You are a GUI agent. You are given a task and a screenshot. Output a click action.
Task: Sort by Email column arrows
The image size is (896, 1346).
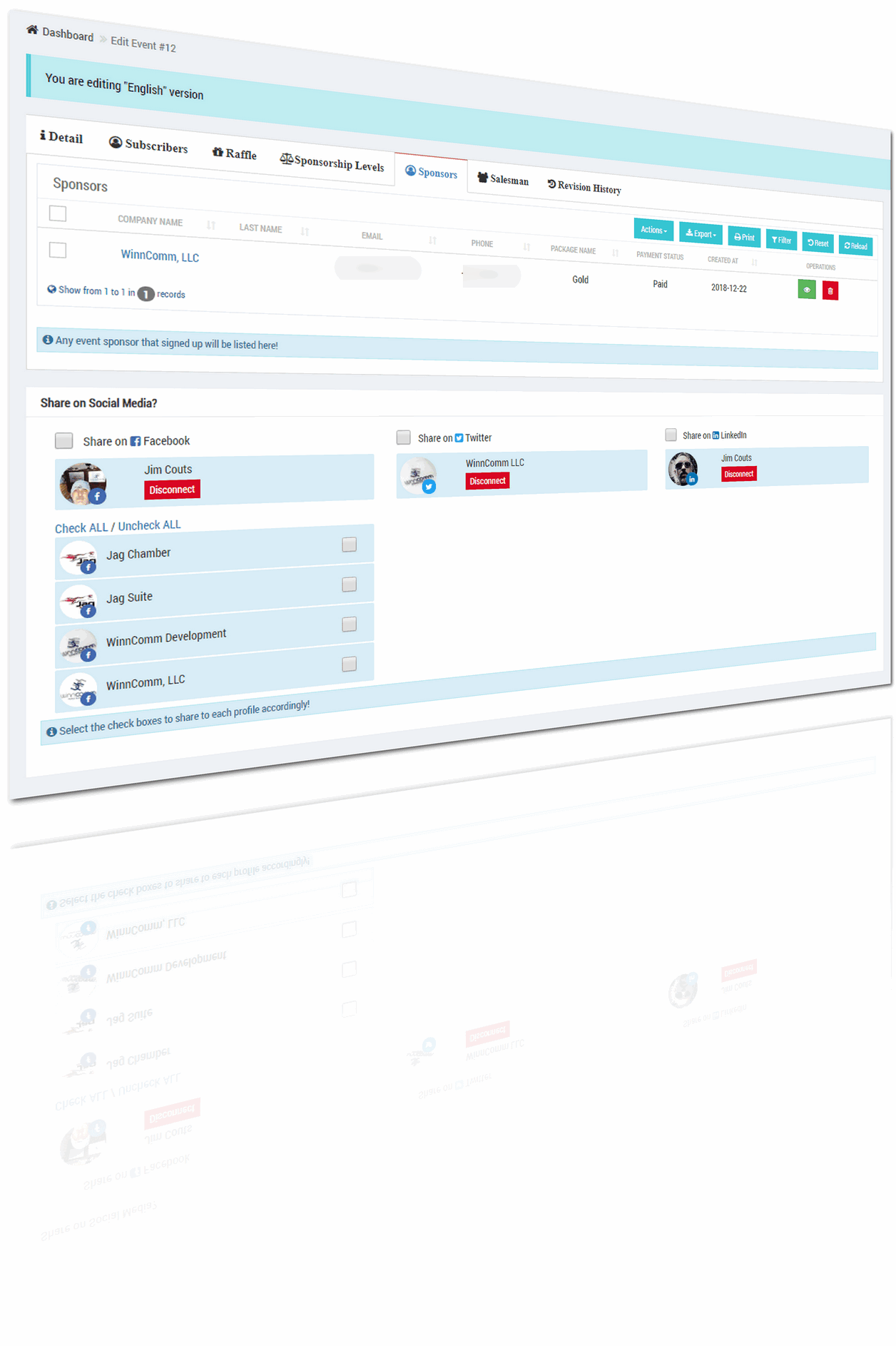point(432,240)
